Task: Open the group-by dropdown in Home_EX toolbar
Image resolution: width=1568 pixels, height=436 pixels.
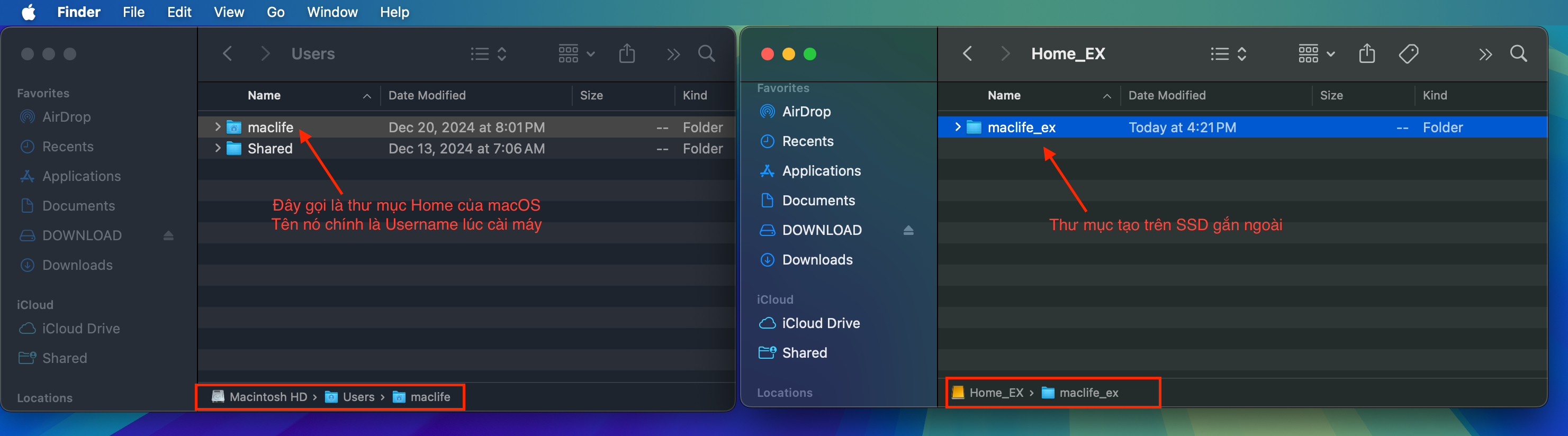Action: coord(1316,54)
